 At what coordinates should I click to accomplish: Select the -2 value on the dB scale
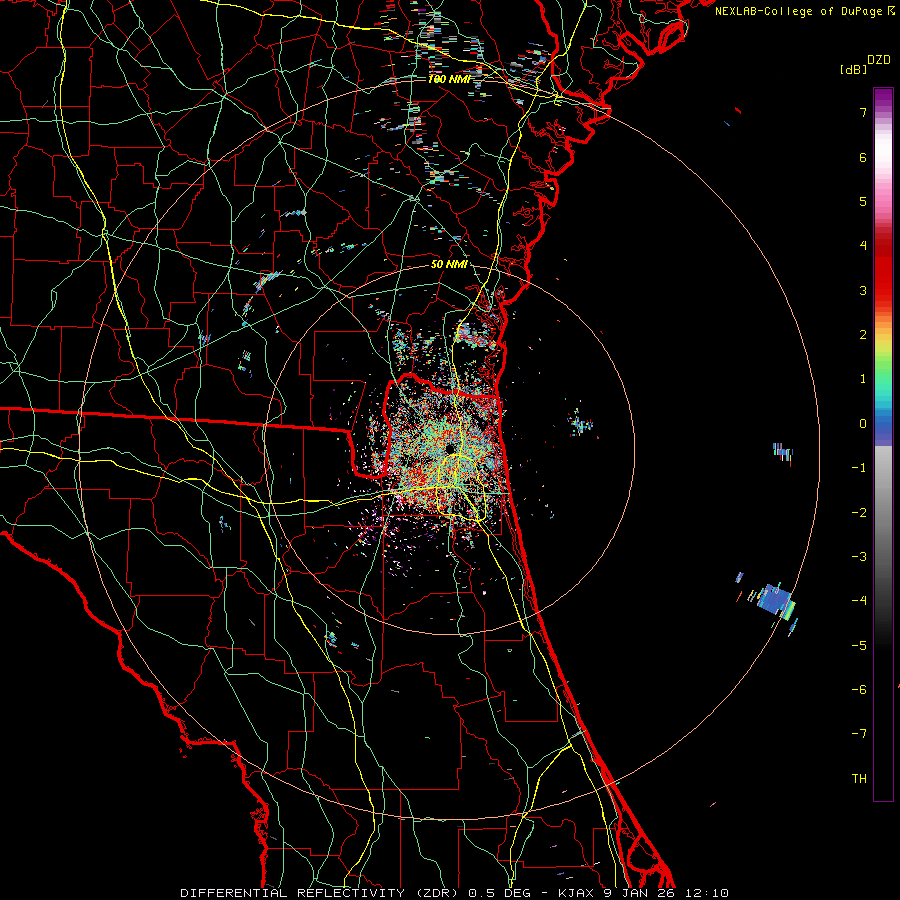[859, 513]
